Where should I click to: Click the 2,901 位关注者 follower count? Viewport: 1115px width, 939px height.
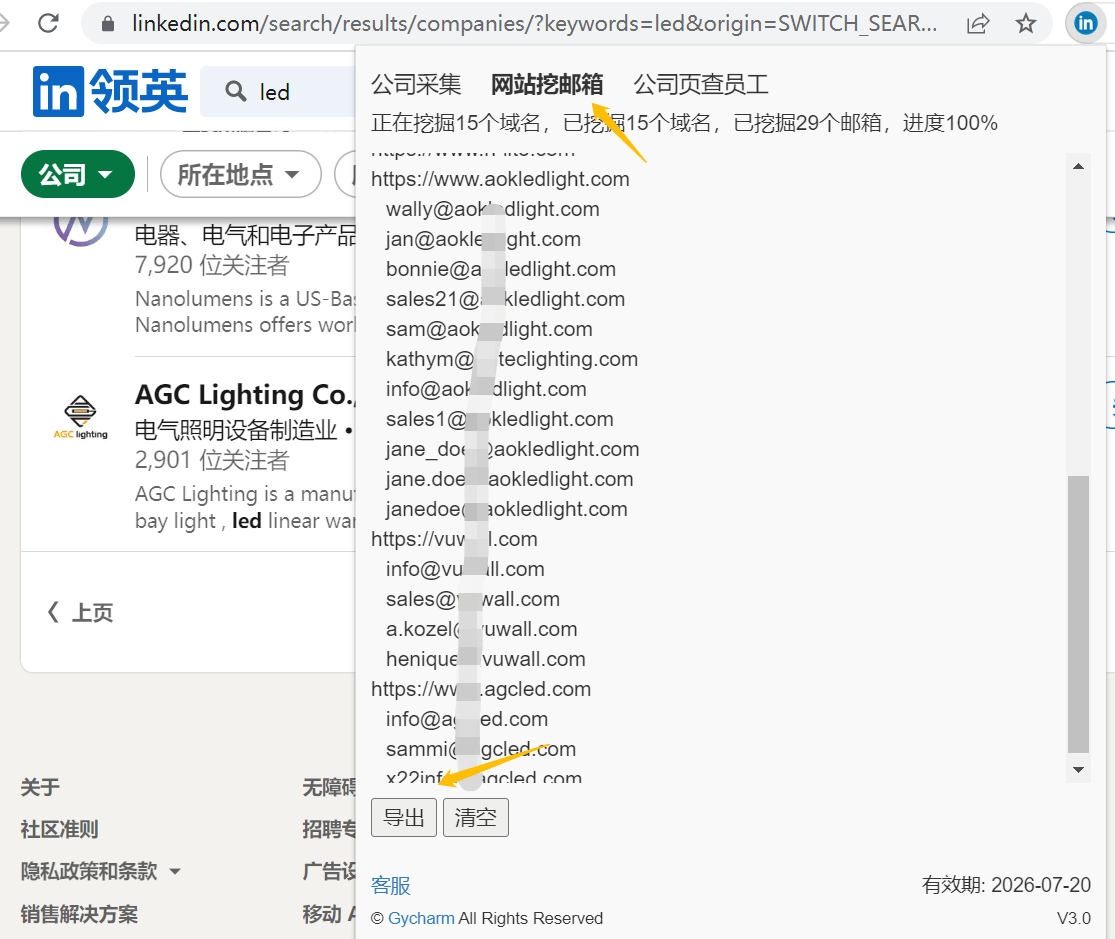click(212, 460)
